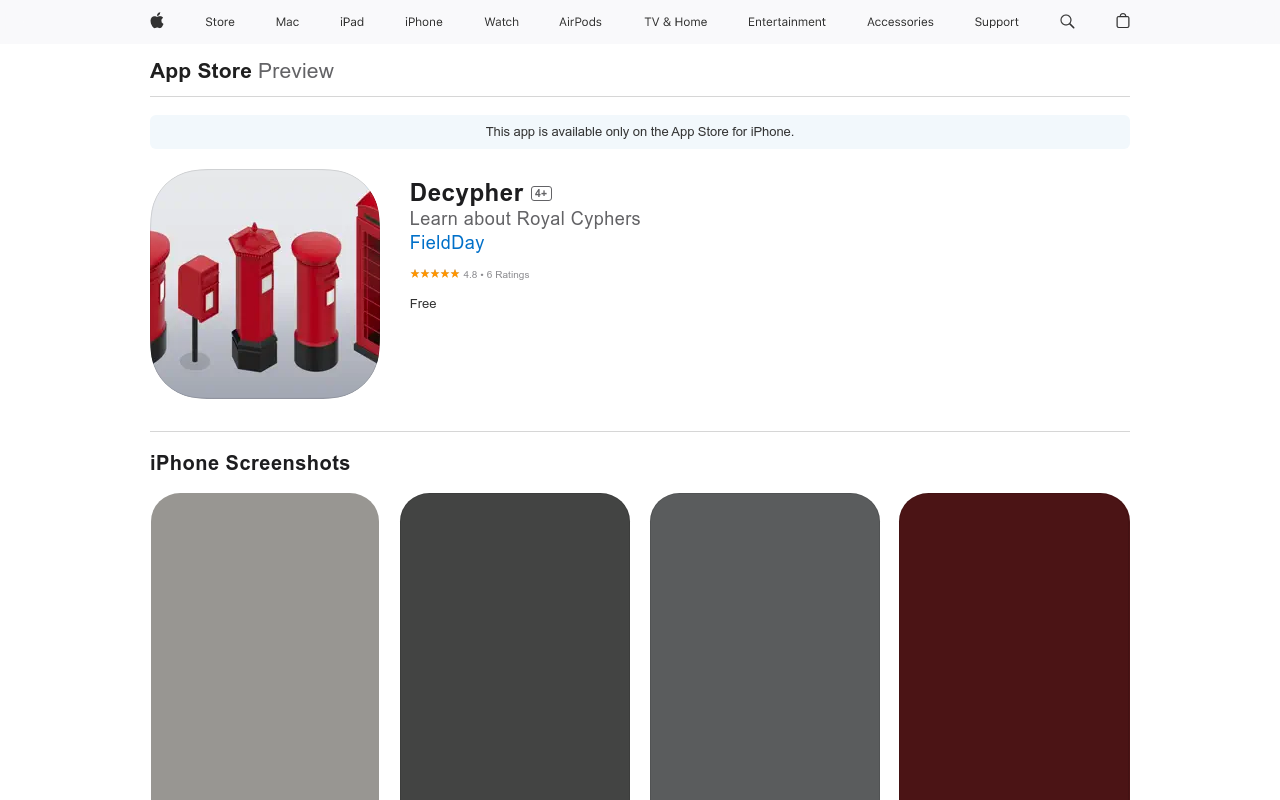Click the Decypher postbox app icon
The height and width of the screenshot is (800, 1280).
click(265, 284)
